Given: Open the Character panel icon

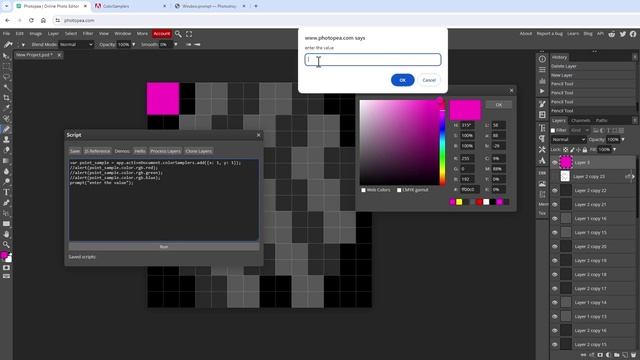Looking at the screenshot, I should 542,128.
